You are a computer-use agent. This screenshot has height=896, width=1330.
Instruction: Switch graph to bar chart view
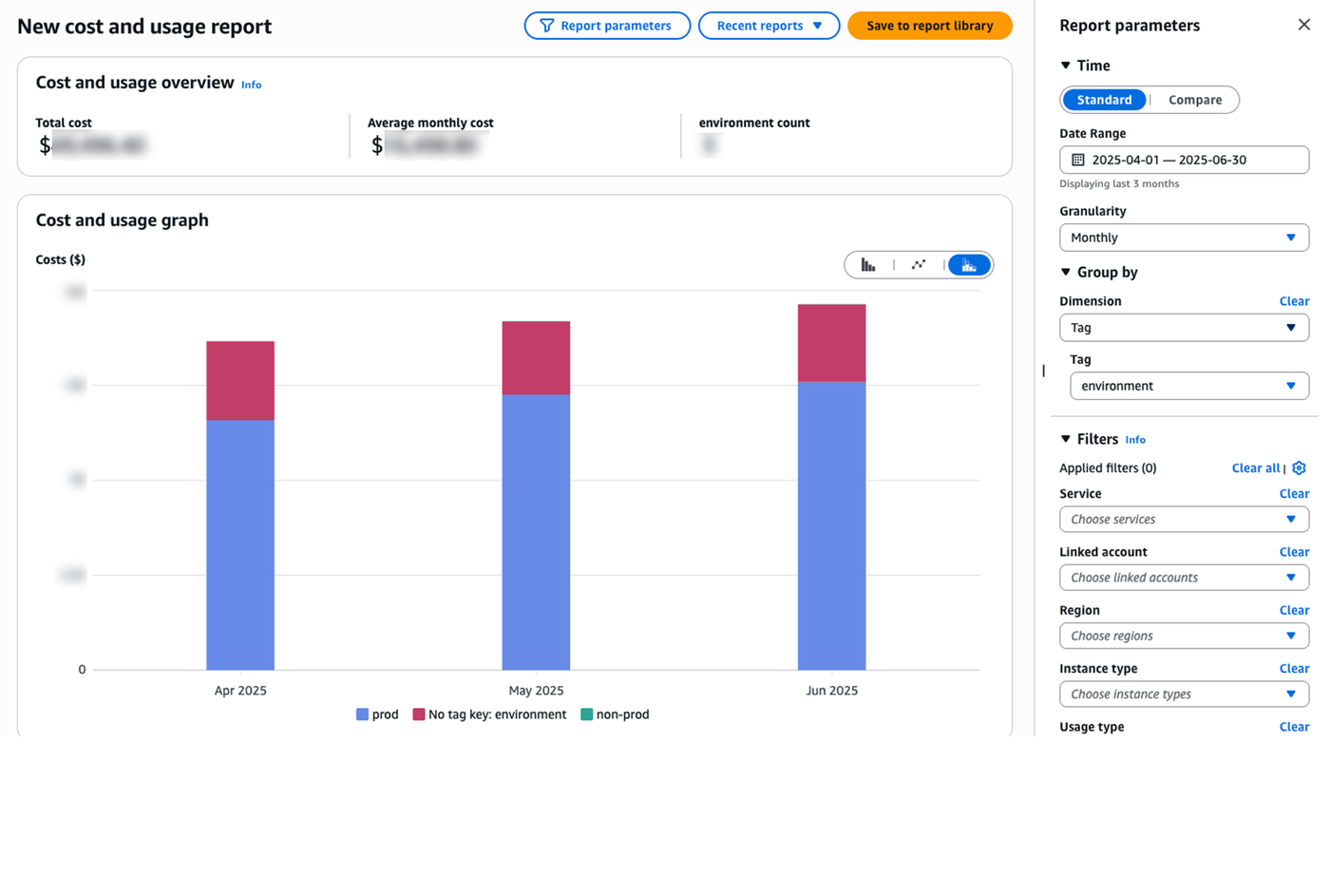click(868, 265)
